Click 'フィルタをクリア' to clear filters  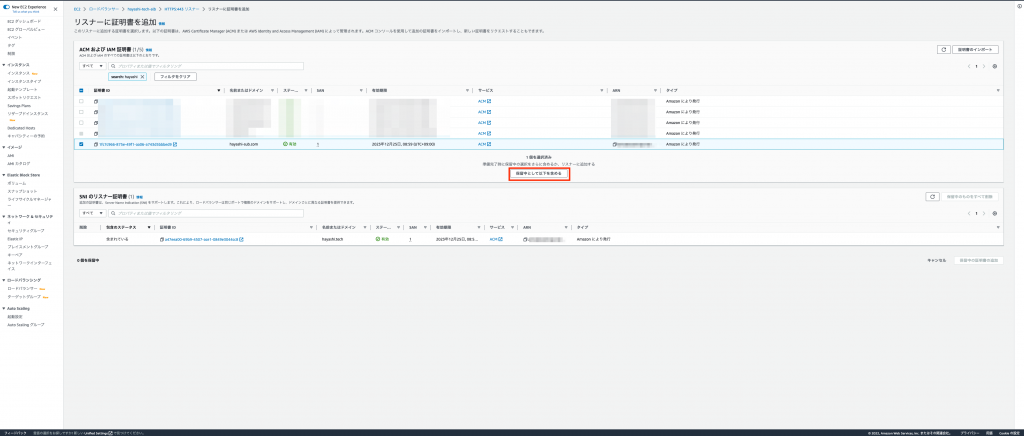173,76
